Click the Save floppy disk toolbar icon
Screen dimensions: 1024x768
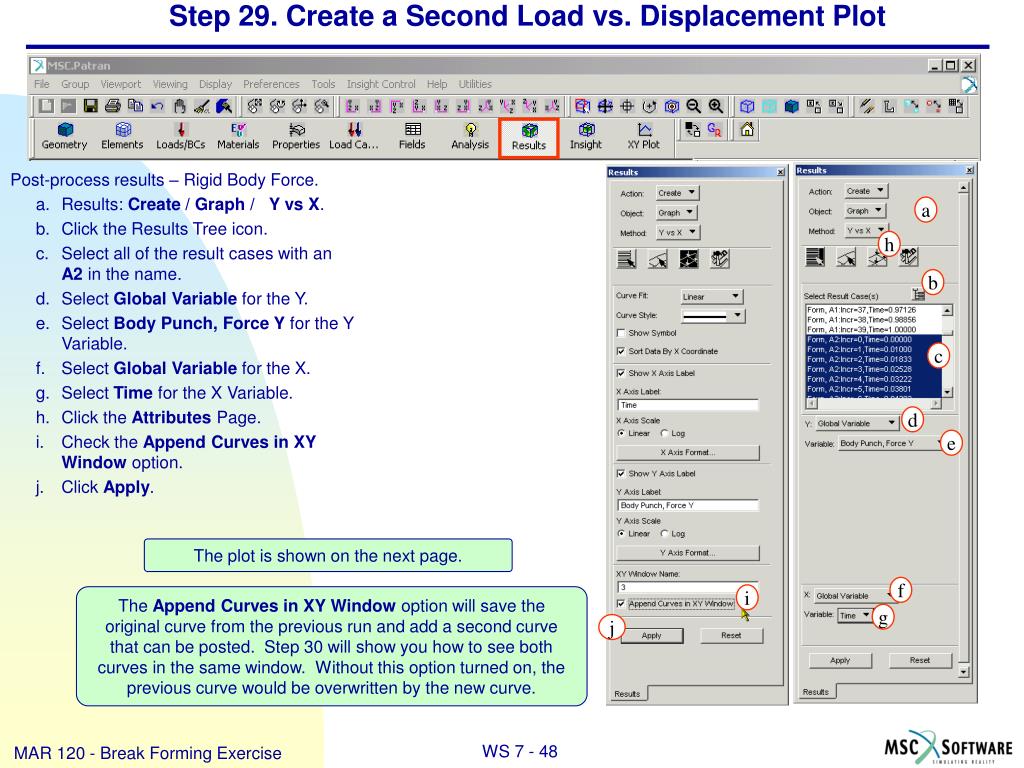[91, 106]
